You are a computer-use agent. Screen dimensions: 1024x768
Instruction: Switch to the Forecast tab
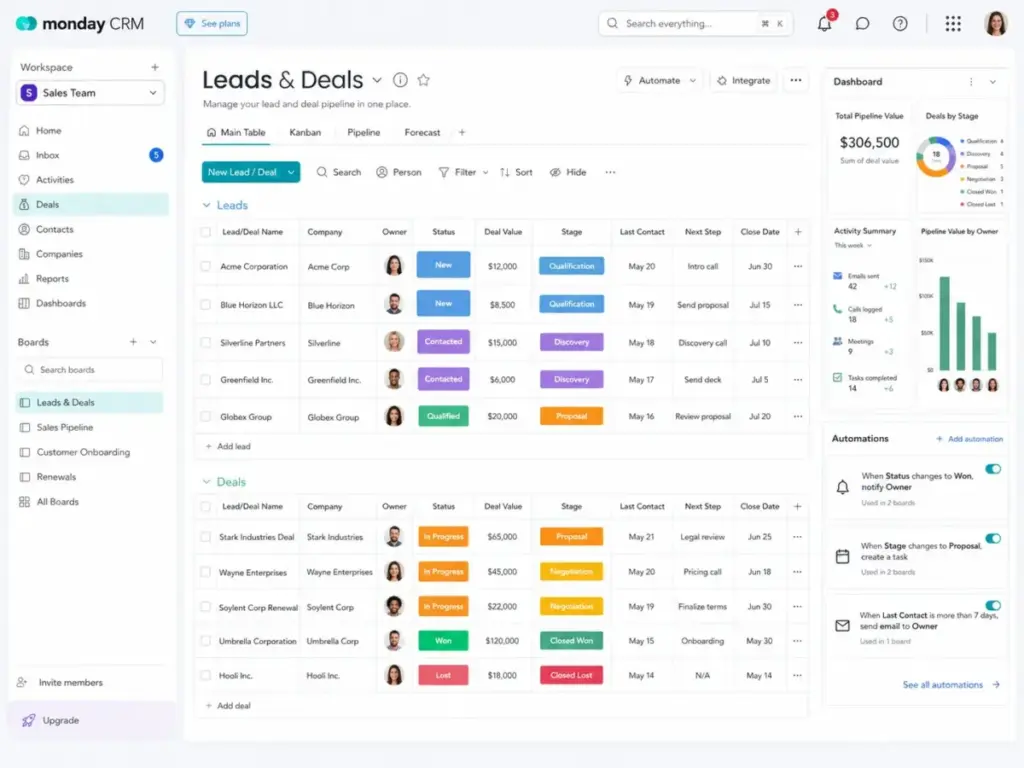pos(422,132)
